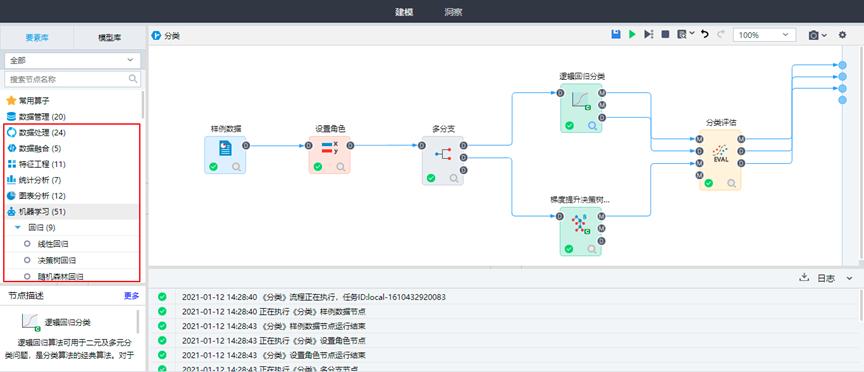The width and height of the screenshot is (864, 372).
Task: Select the 设置角色 node on canvas
Action: pyautogui.click(x=330, y=155)
